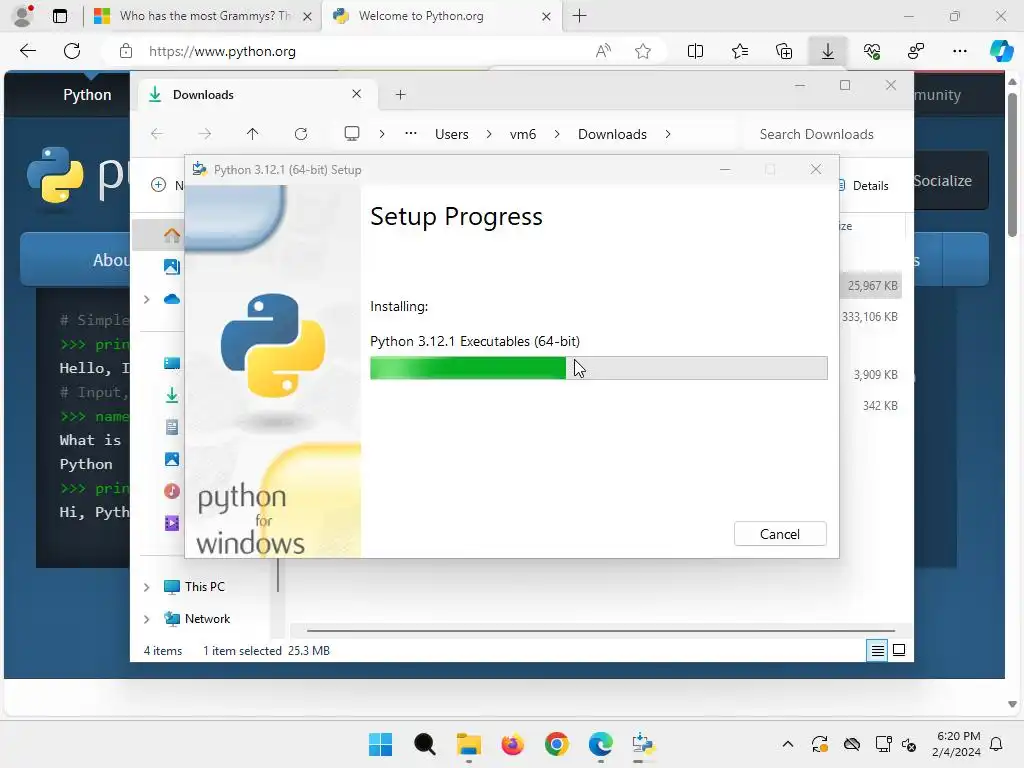Switch File Explorer to large thumbnails view
Image resolution: width=1024 pixels, height=768 pixels.
click(899, 650)
